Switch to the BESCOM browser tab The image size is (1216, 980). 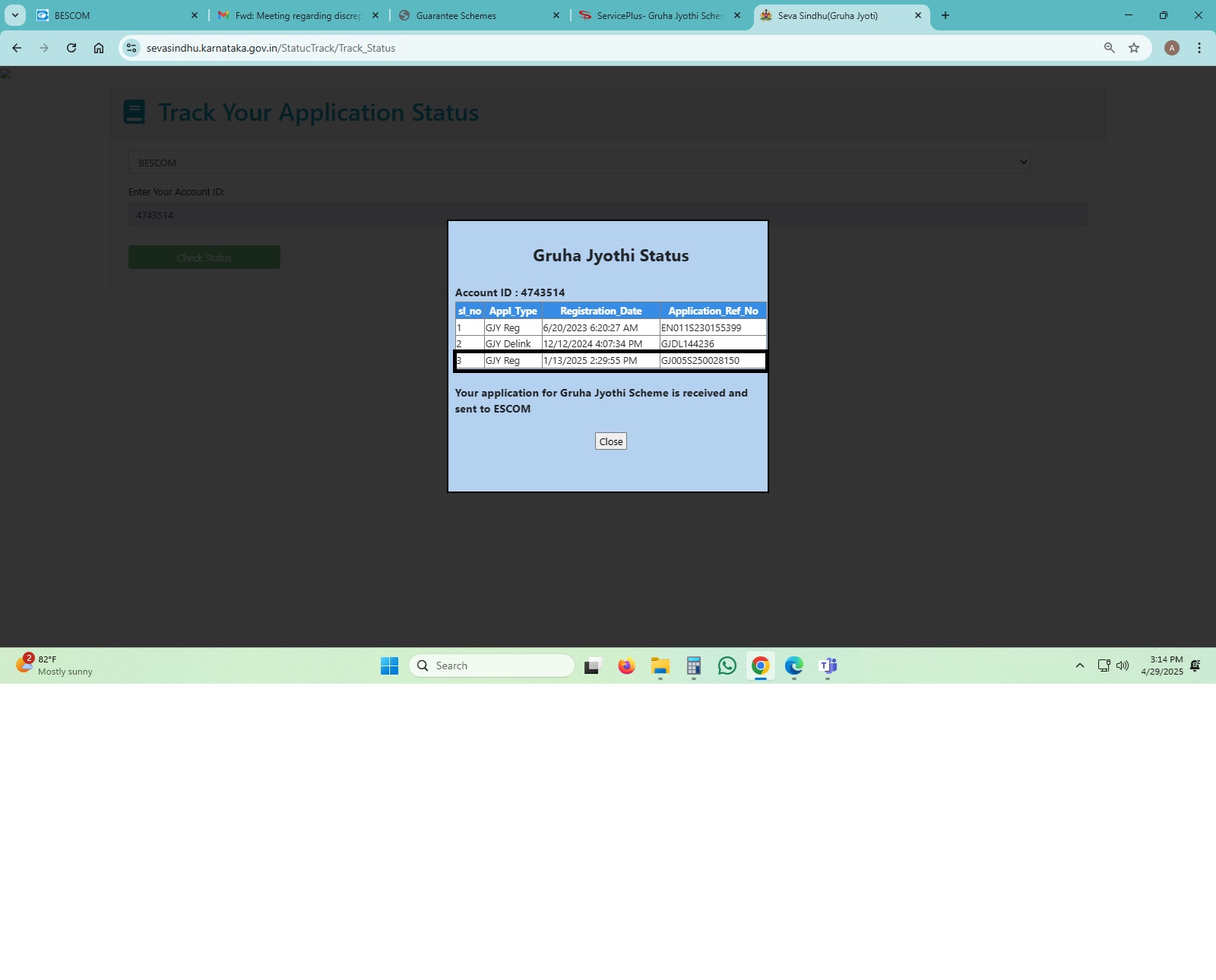pyautogui.click(x=116, y=15)
